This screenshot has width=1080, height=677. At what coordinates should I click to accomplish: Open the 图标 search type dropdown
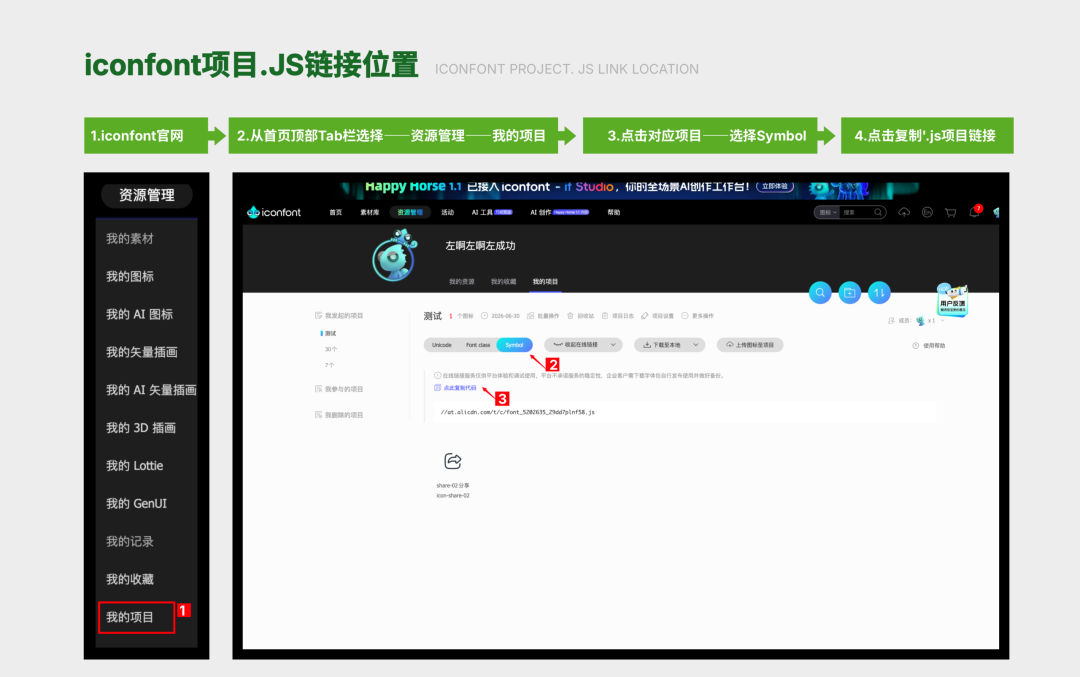pos(827,212)
